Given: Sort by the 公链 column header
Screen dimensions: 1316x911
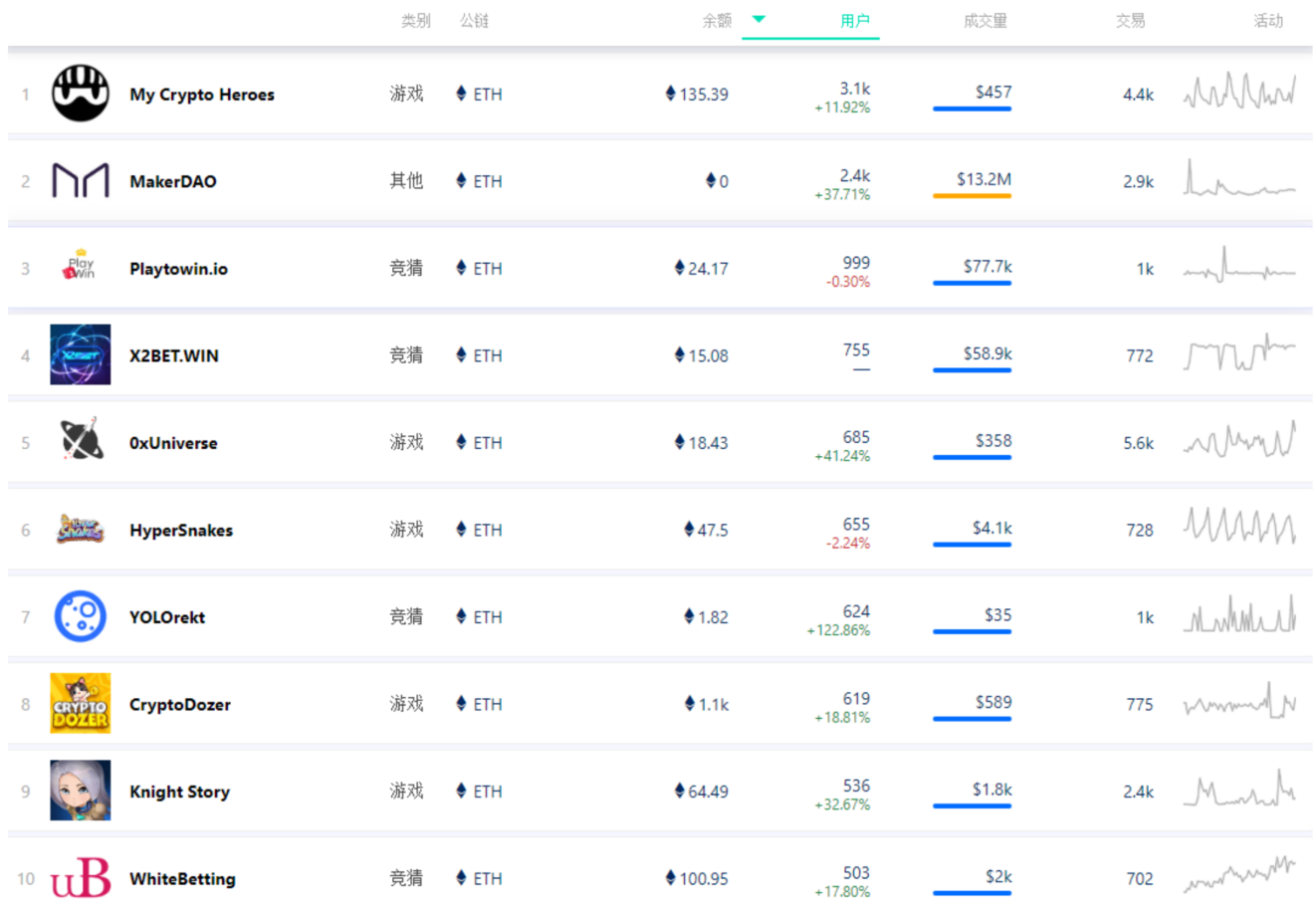Looking at the screenshot, I should tap(474, 20).
